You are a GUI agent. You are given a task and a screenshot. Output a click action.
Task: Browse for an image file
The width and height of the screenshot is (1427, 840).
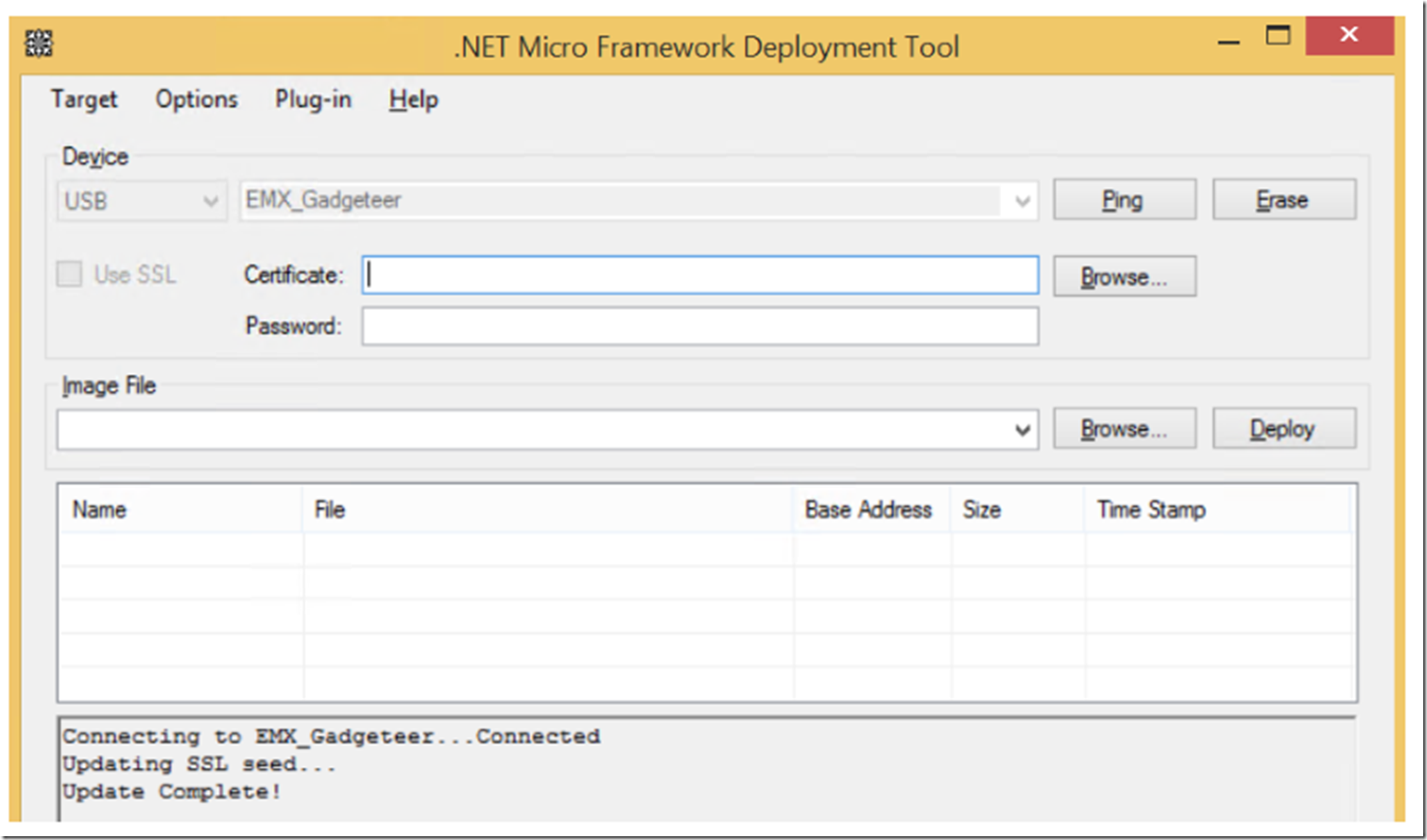1125,429
